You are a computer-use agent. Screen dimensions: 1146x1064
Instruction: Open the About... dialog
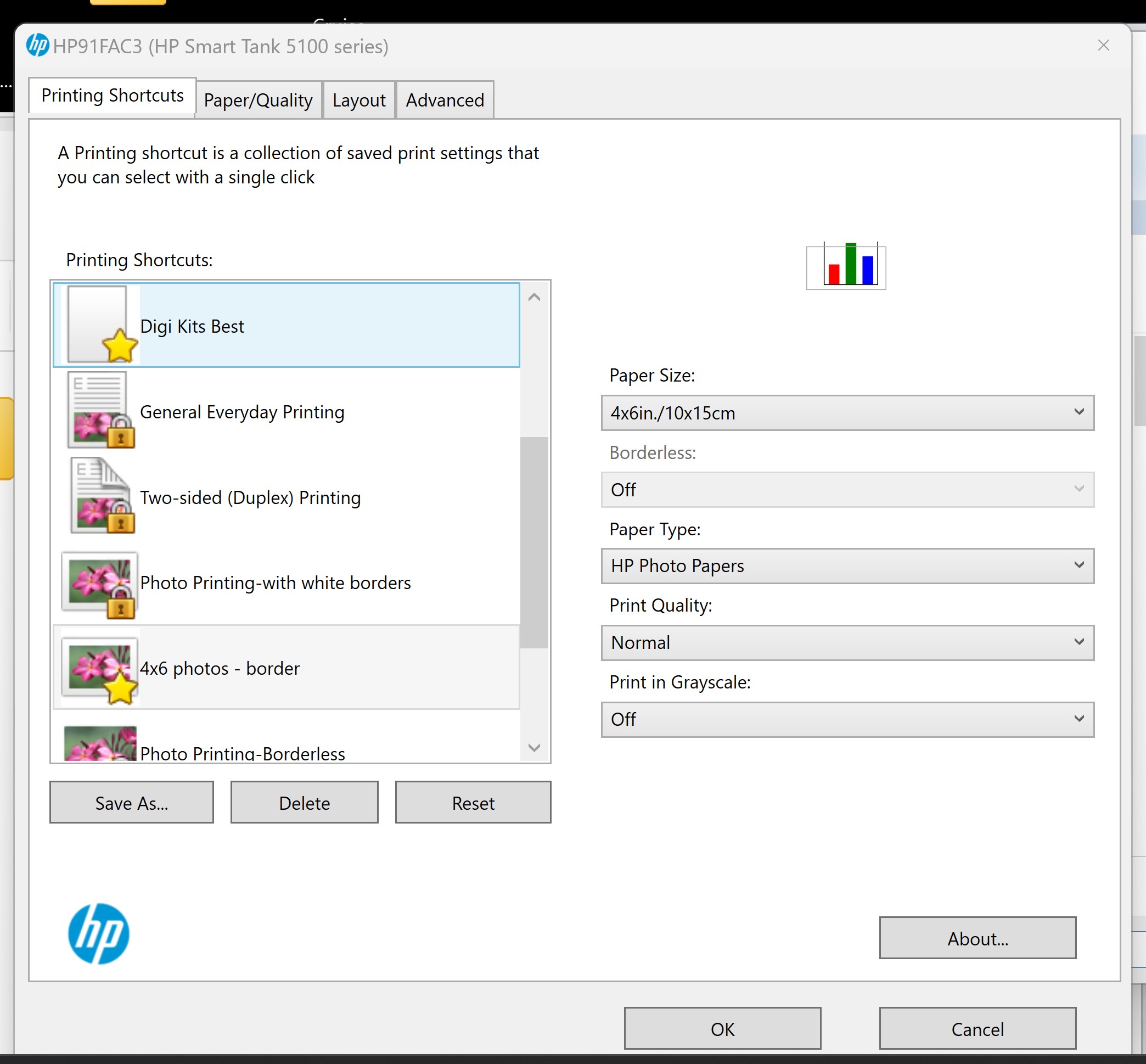pyautogui.click(x=978, y=938)
